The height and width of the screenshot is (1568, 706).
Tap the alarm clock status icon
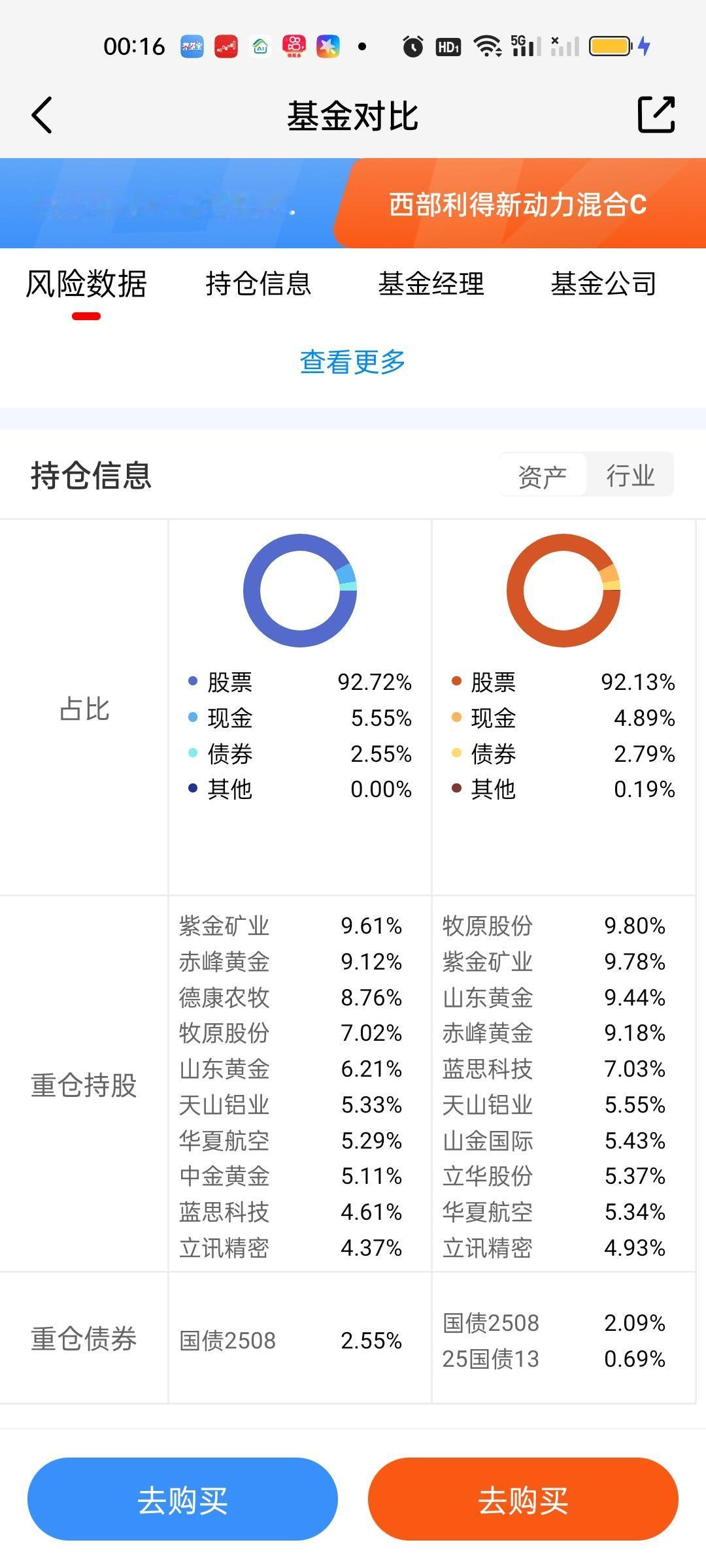(x=412, y=46)
